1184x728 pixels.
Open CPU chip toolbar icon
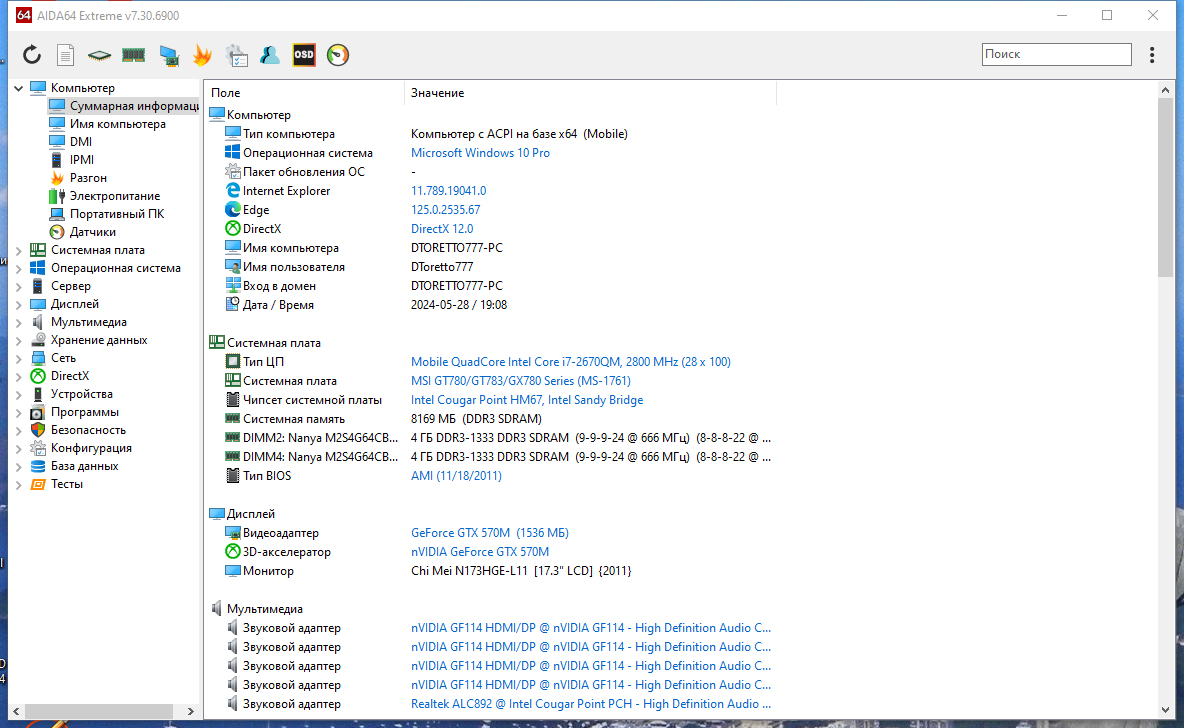[99, 55]
